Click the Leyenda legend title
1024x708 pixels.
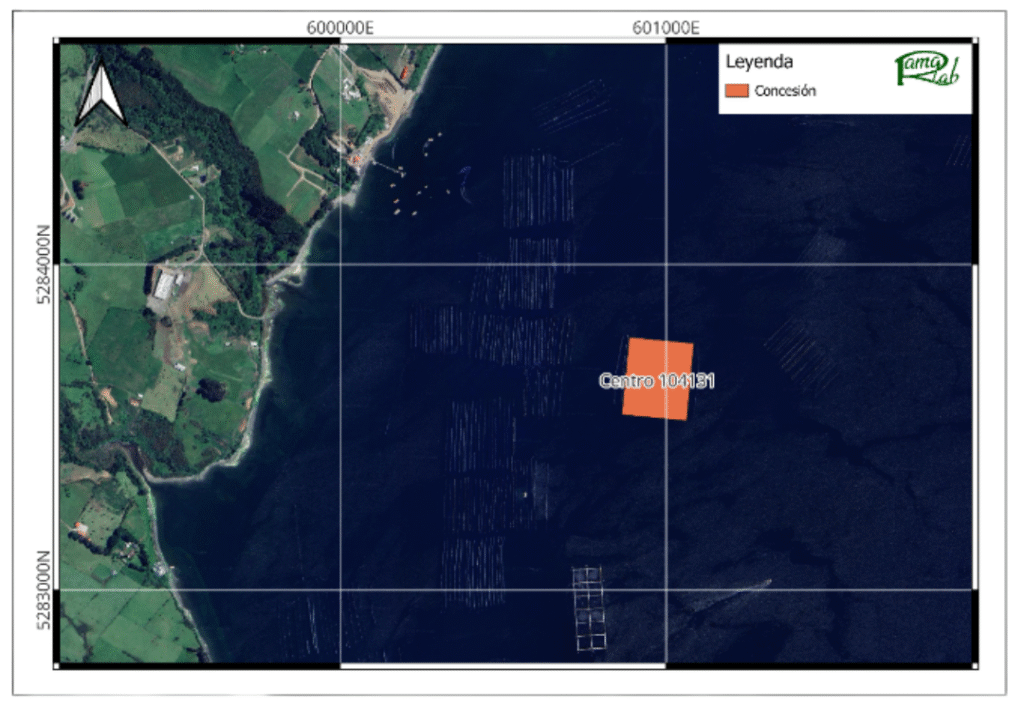[759, 62]
